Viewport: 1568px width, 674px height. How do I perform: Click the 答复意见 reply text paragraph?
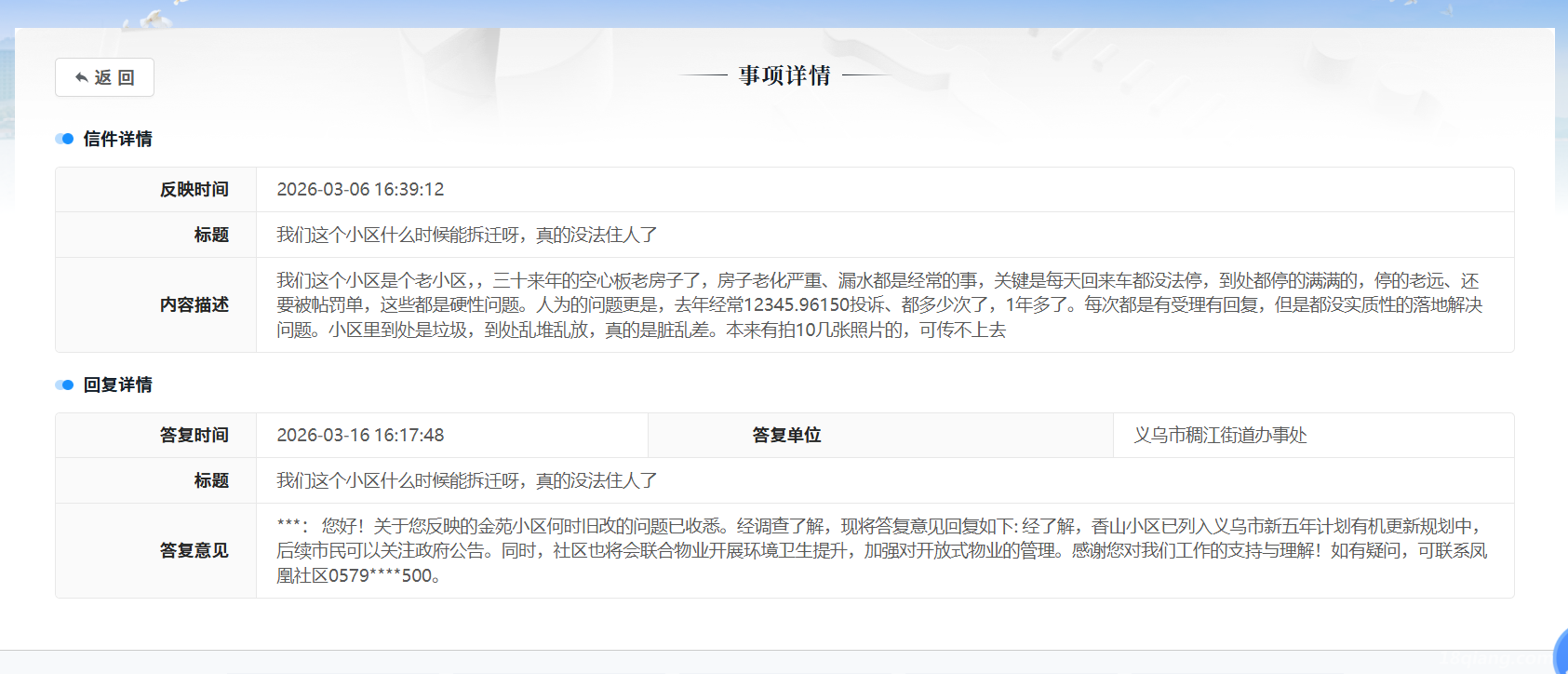(x=880, y=550)
